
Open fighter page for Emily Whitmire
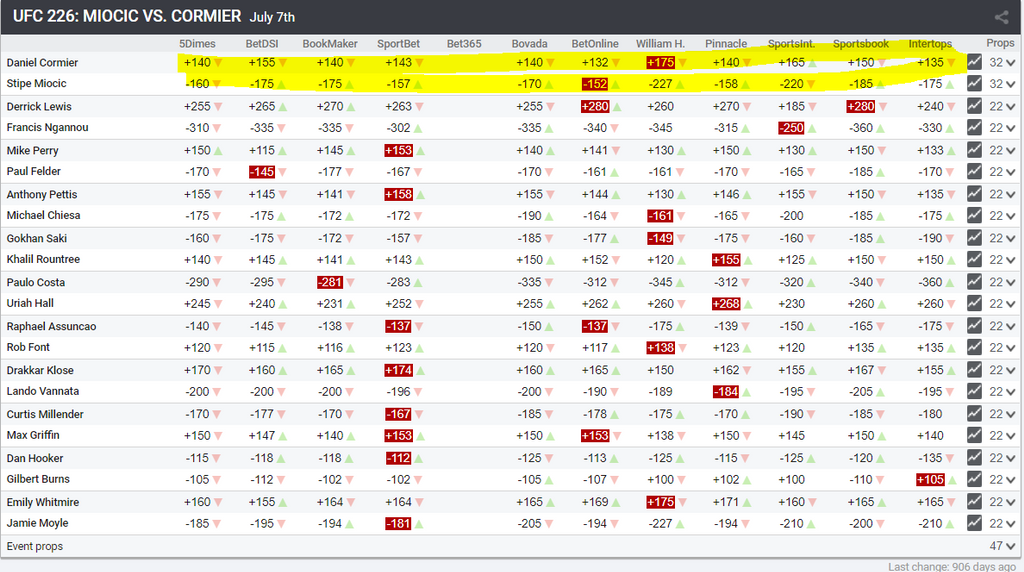click(x=42, y=502)
